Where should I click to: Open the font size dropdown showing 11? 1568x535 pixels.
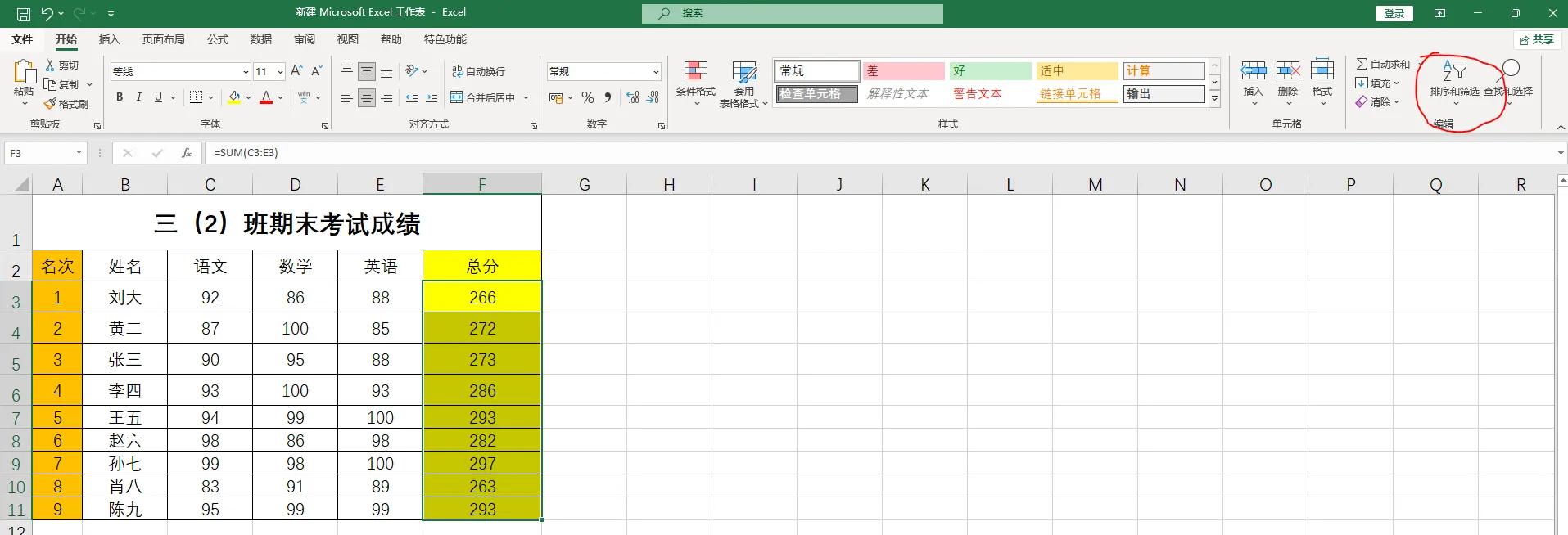[280, 72]
